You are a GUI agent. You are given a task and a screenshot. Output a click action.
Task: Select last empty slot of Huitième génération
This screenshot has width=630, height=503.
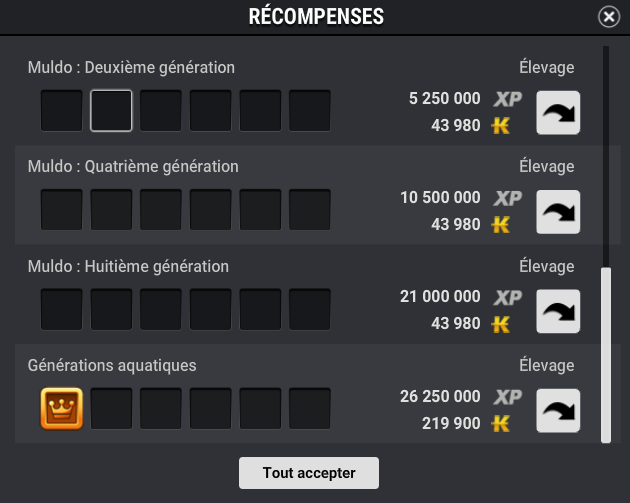[x=310, y=309]
